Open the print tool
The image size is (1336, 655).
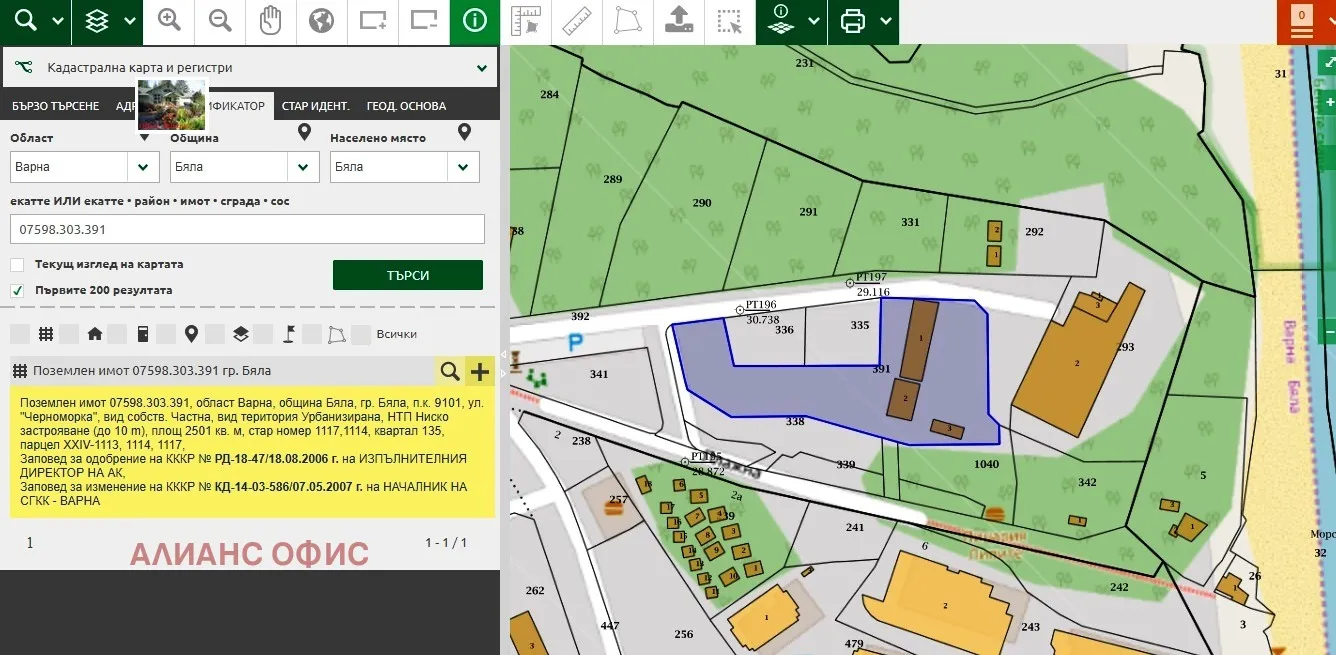pyautogui.click(x=853, y=21)
